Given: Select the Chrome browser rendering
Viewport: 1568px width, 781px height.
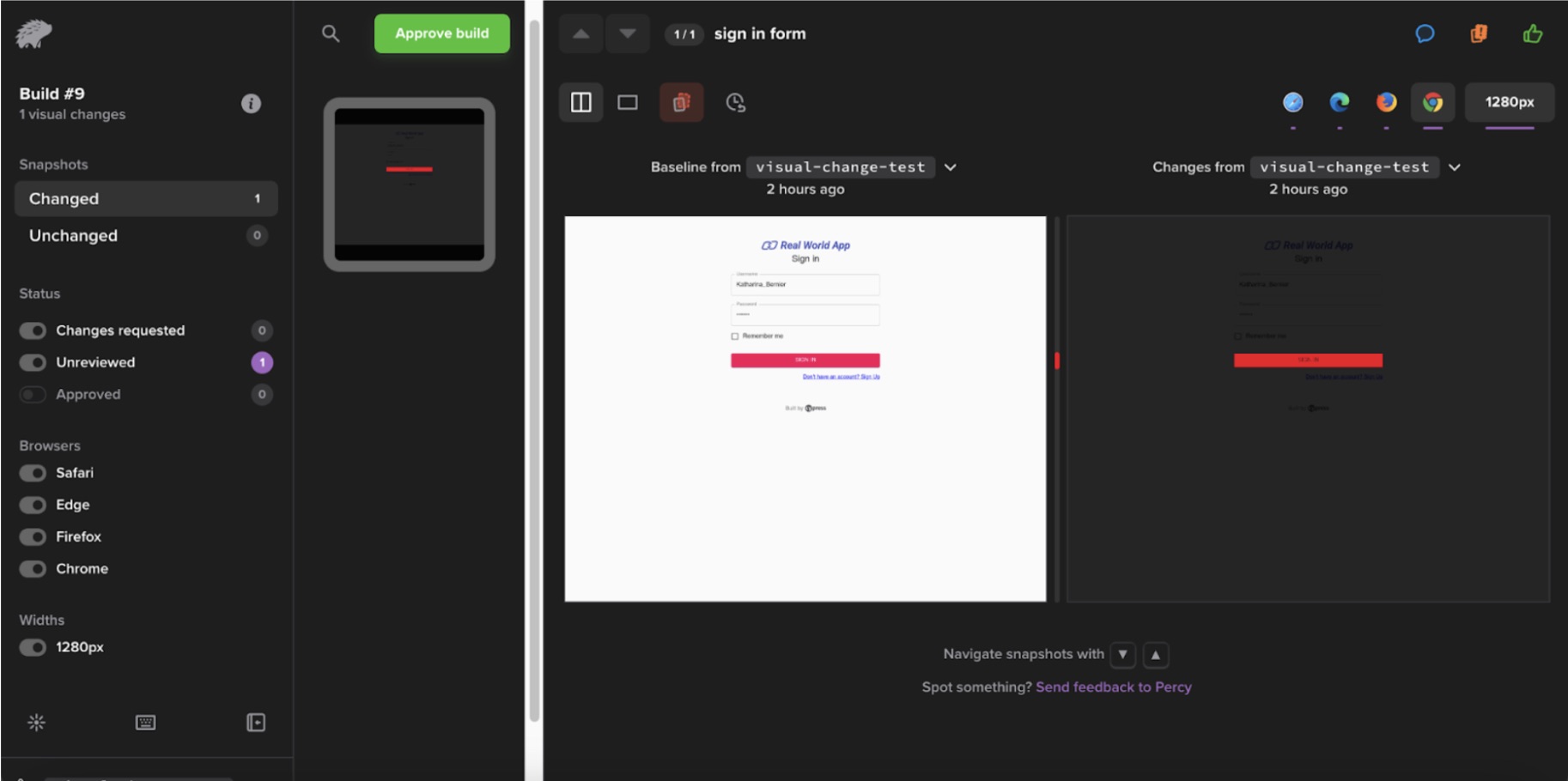Looking at the screenshot, I should coord(1431,102).
